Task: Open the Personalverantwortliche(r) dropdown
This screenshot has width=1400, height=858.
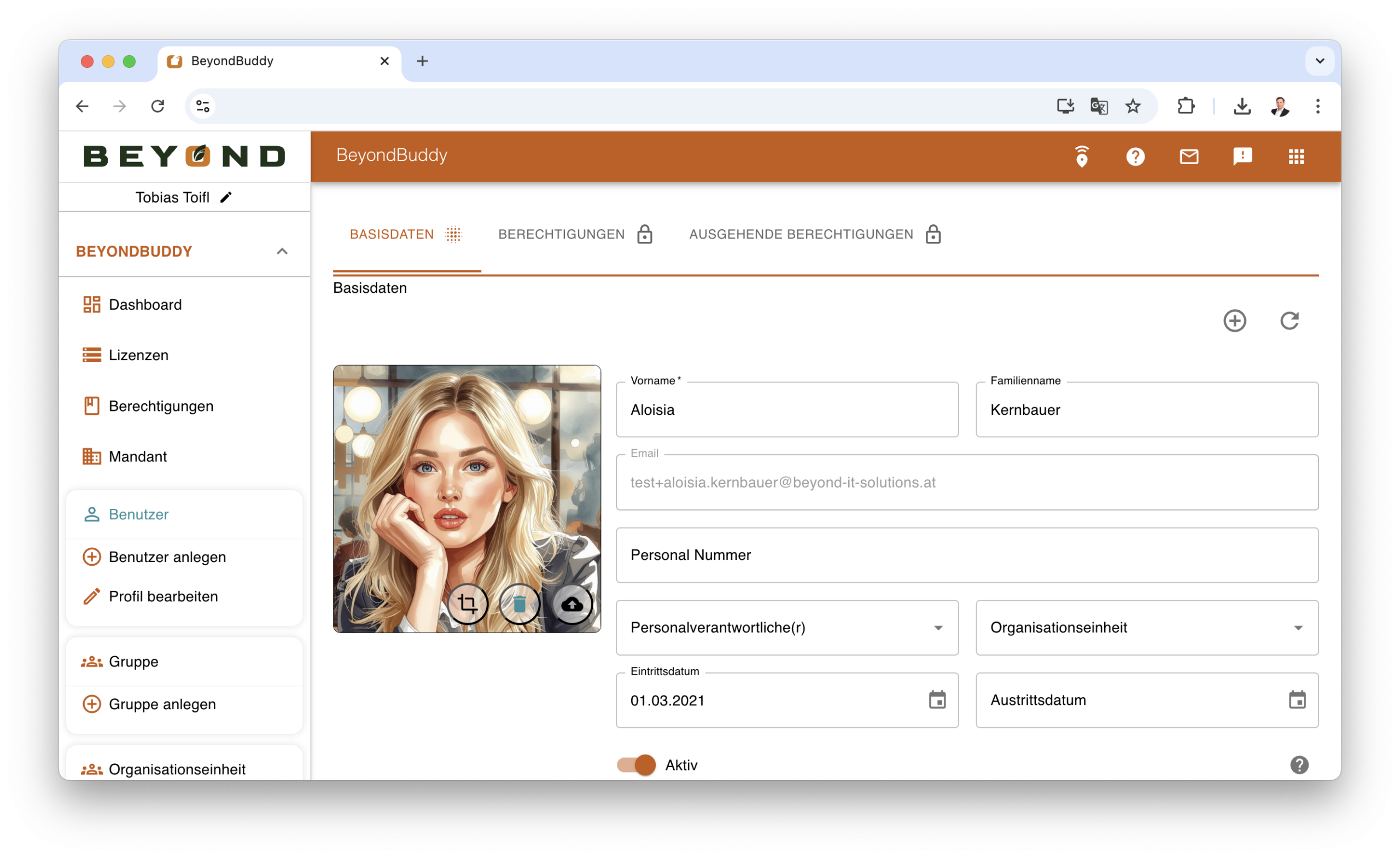Action: [787, 628]
